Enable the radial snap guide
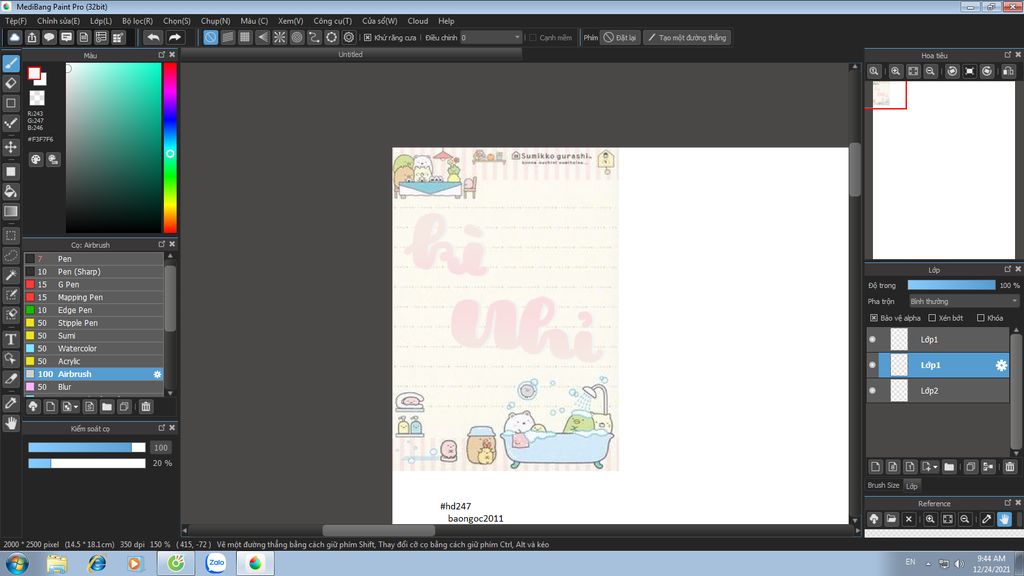 pos(280,37)
